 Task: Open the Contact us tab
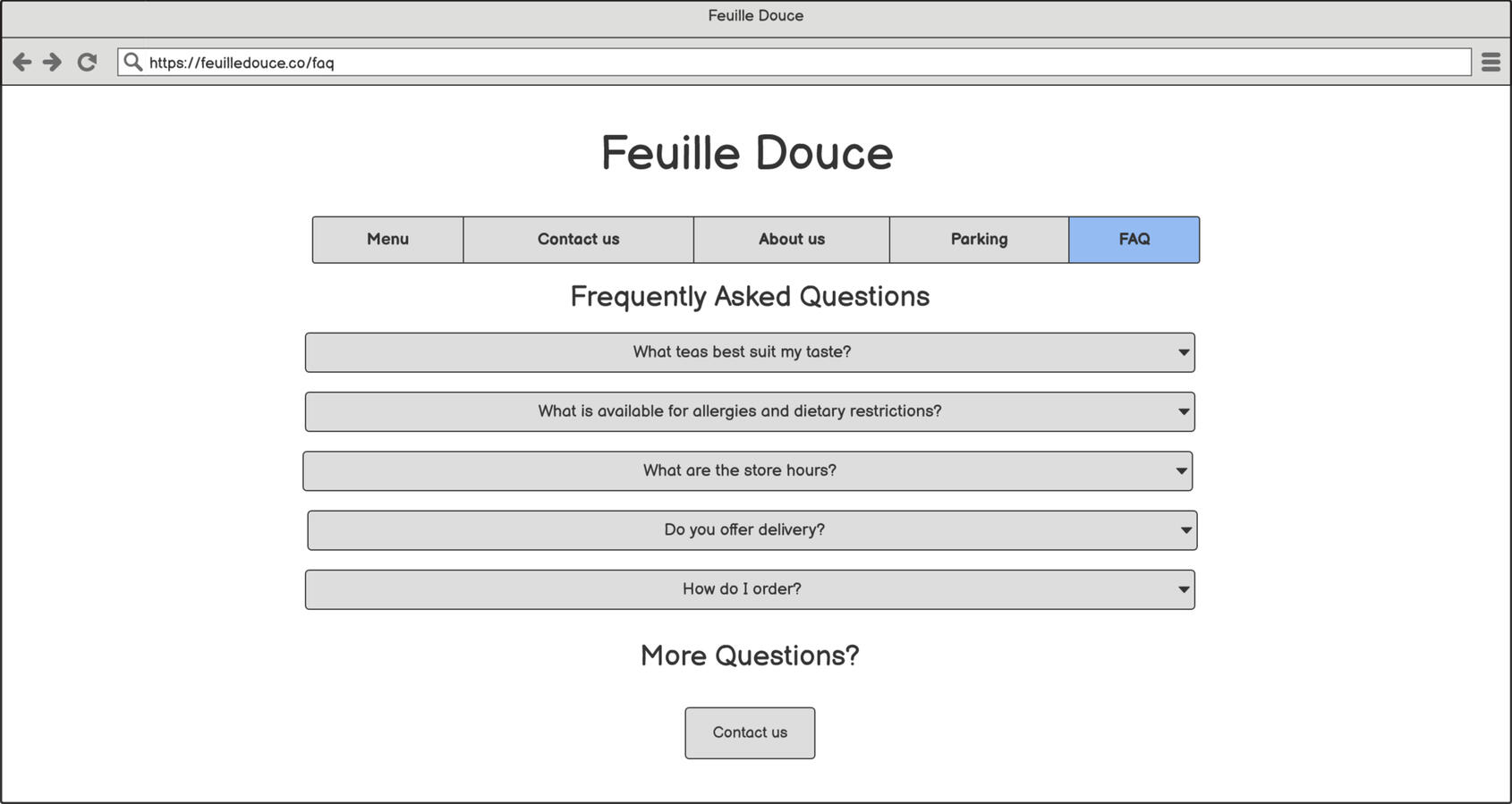pos(578,239)
